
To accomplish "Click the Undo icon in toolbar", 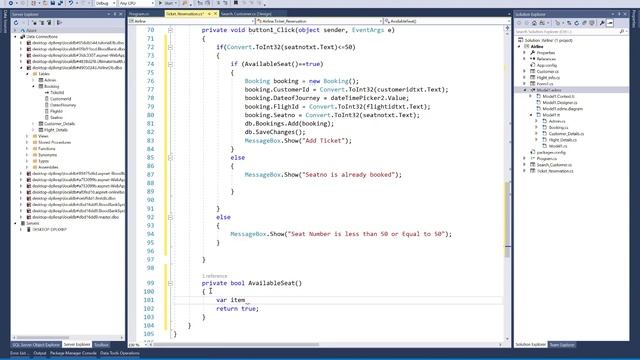I will pyautogui.click(x=71, y=3).
